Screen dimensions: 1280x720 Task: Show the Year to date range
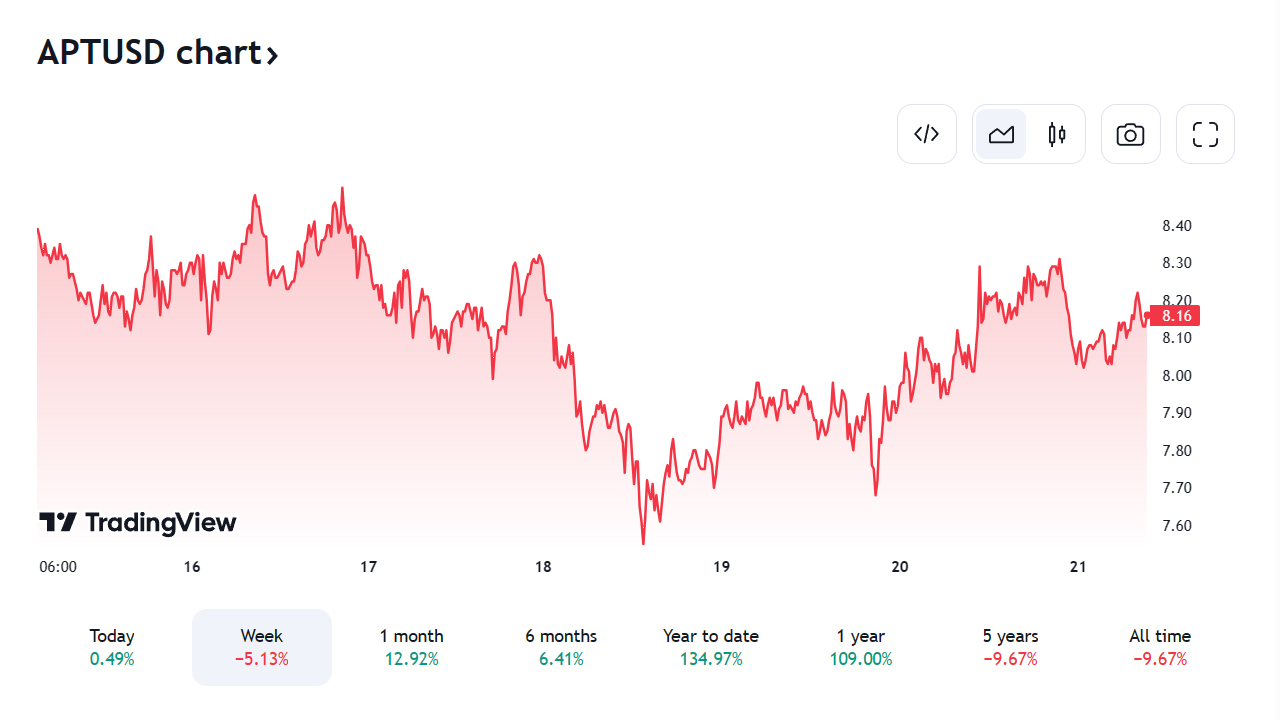[x=711, y=647]
